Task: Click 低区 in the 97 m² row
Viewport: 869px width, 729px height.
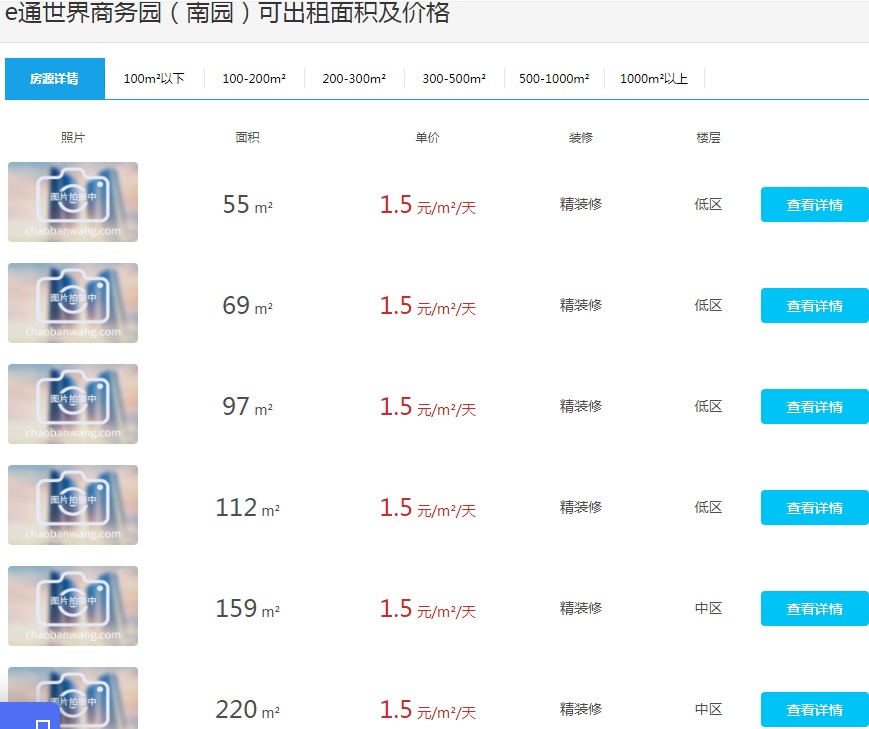Action: coord(708,406)
